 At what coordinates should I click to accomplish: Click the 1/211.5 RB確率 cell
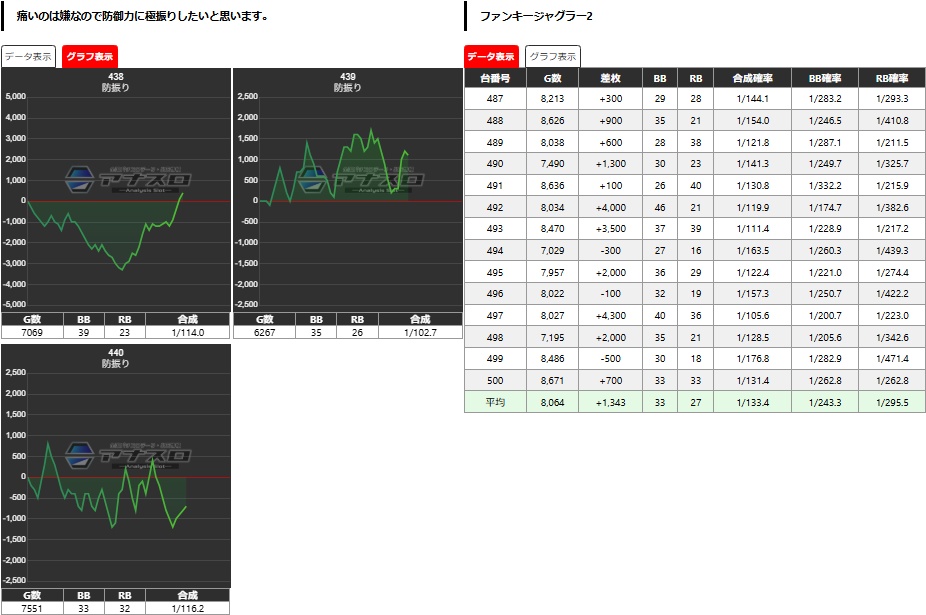(x=892, y=142)
